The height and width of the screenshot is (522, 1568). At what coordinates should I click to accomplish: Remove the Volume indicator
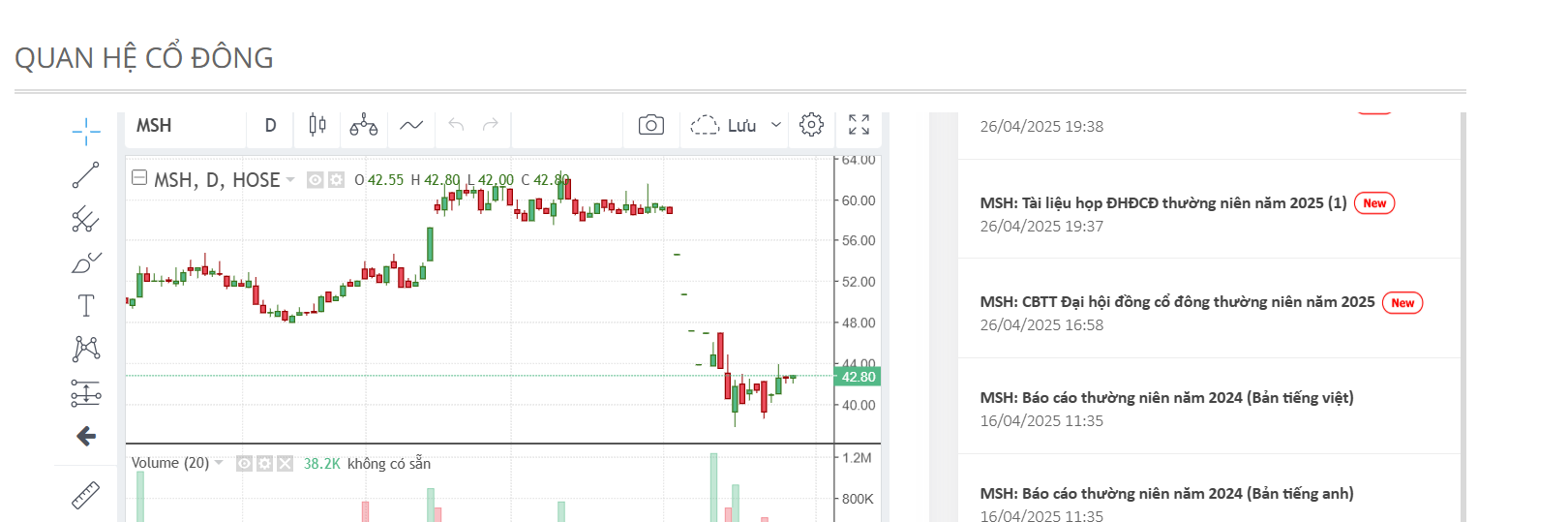(285, 464)
